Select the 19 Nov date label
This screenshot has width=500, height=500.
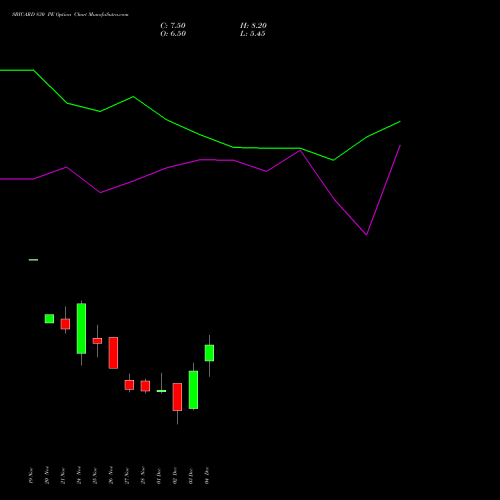[x=31, y=476]
